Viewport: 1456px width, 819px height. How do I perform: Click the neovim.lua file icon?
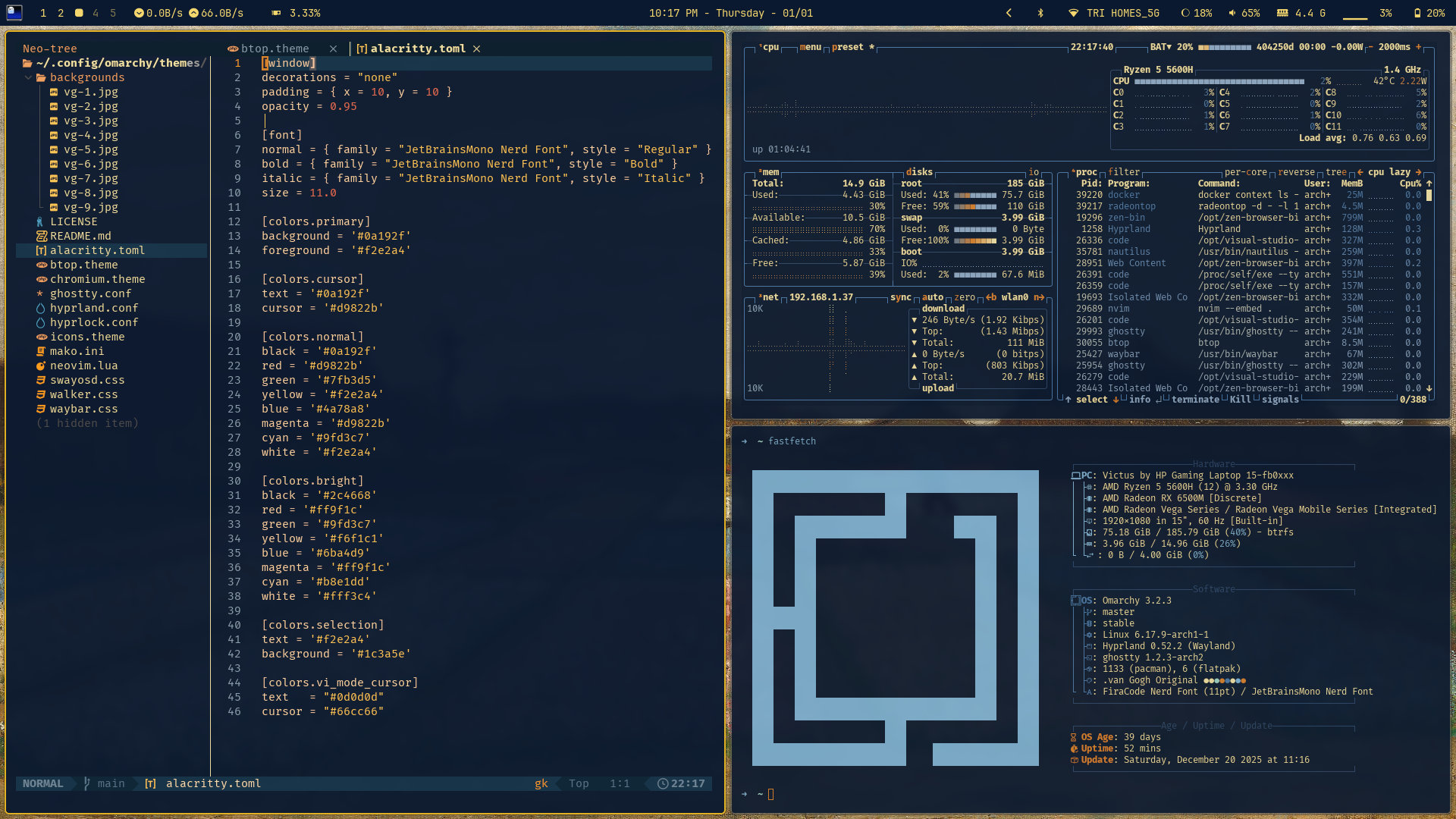click(x=41, y=366)
